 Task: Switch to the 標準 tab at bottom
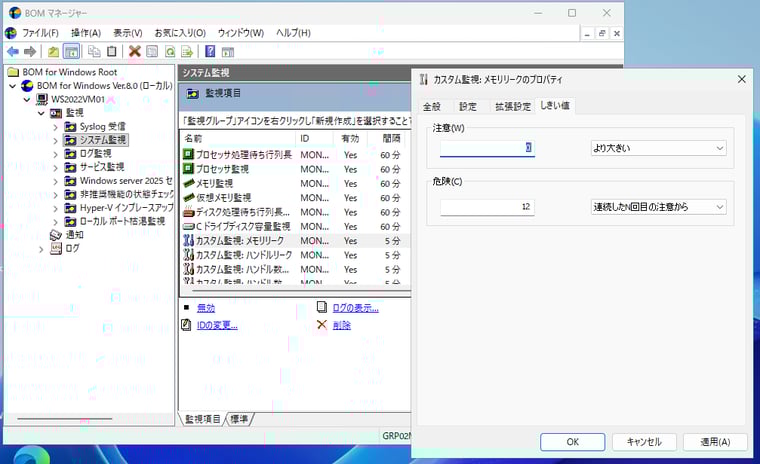(240, 419)
